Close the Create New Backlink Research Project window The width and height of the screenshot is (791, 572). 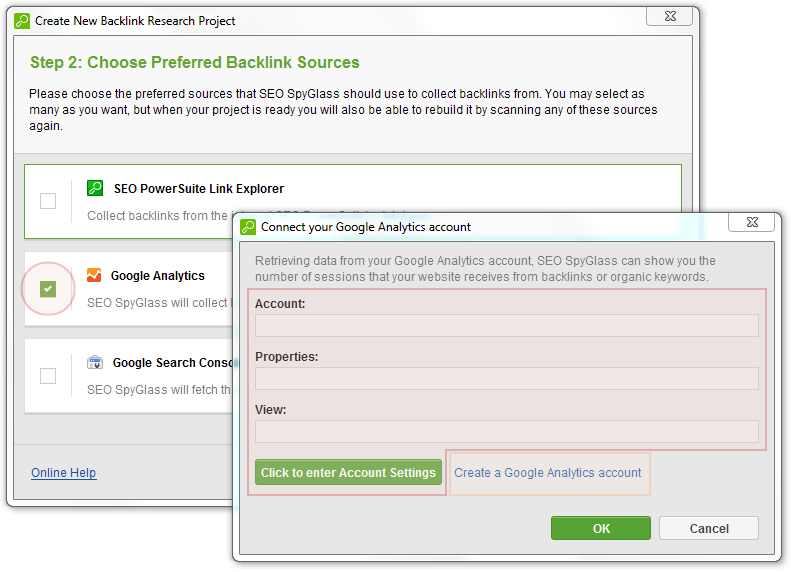[669, 17]
